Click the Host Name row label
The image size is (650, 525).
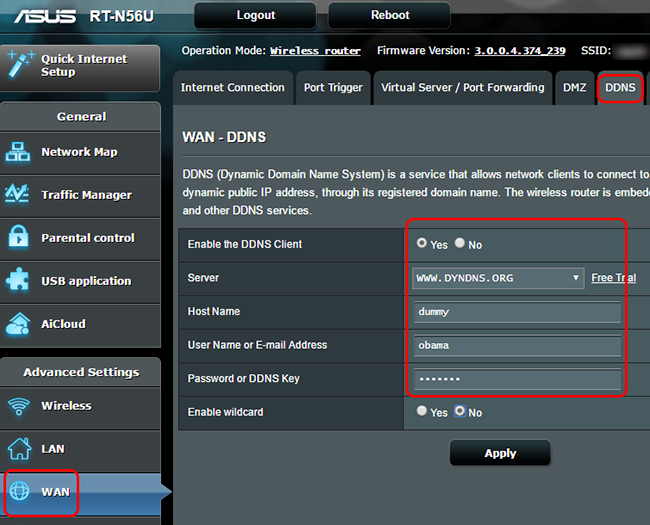click(214, 311)
